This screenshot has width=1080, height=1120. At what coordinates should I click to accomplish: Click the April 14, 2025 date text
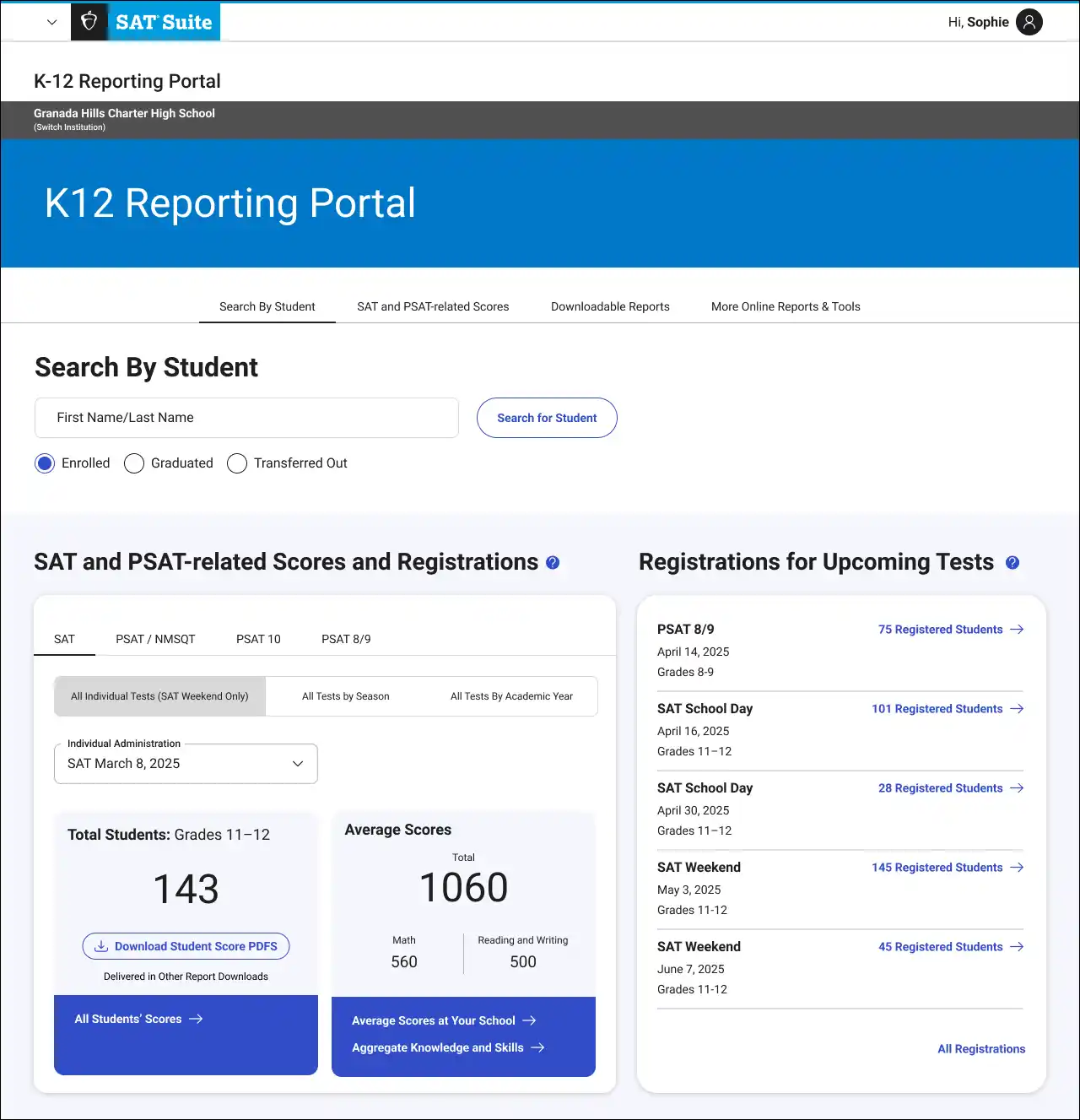693,652
